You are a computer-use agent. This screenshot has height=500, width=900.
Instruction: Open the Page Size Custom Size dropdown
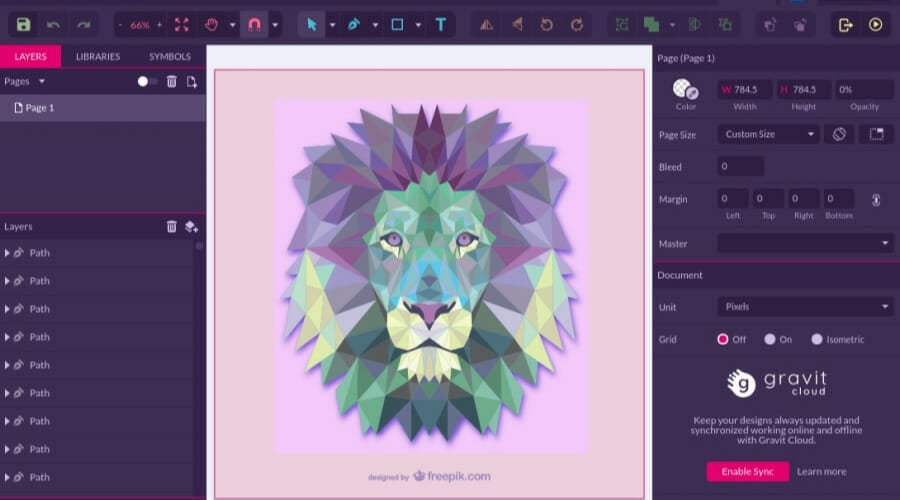(x=769, y=134)
